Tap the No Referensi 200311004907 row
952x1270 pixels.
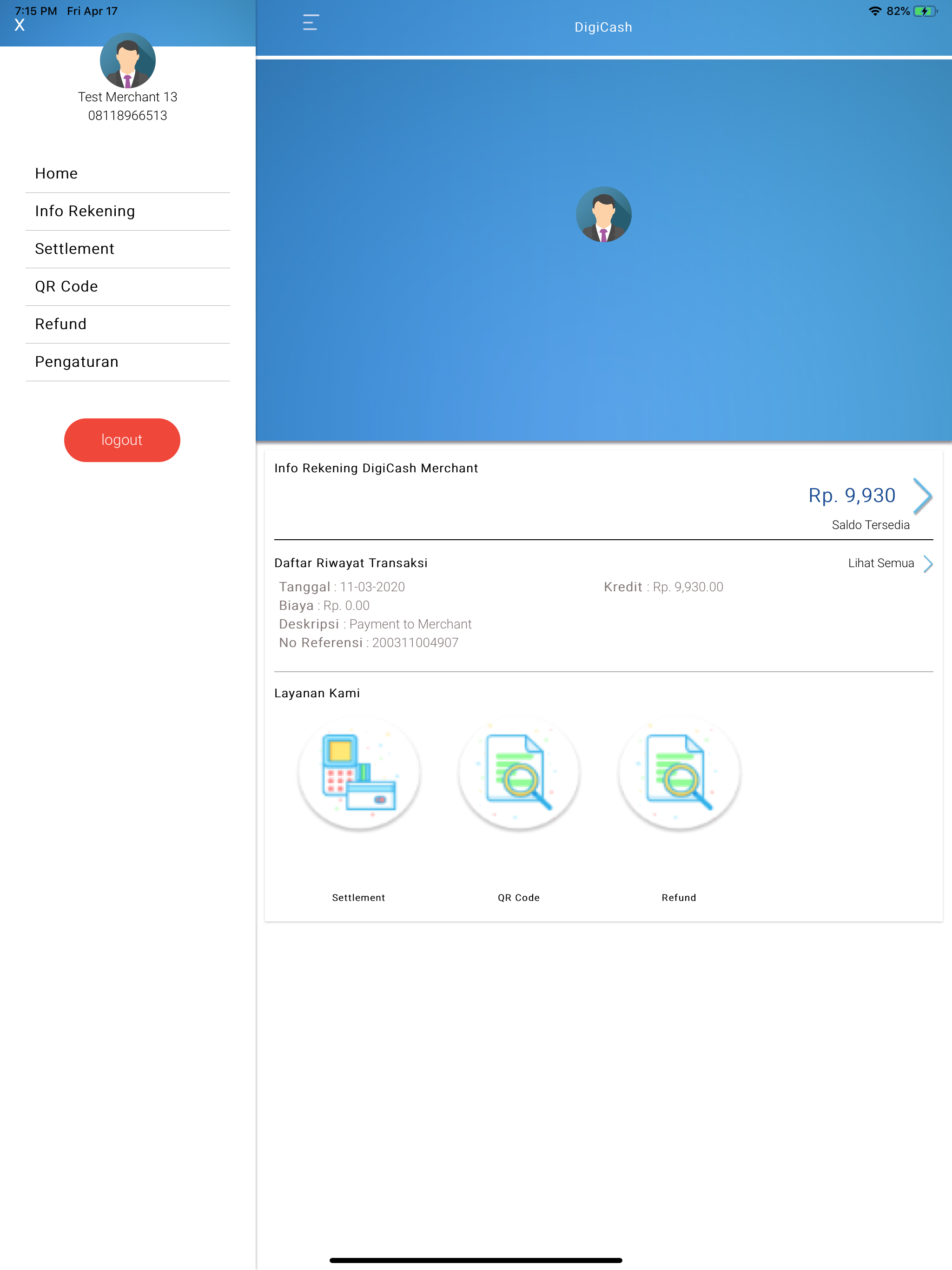click(369, 642)
